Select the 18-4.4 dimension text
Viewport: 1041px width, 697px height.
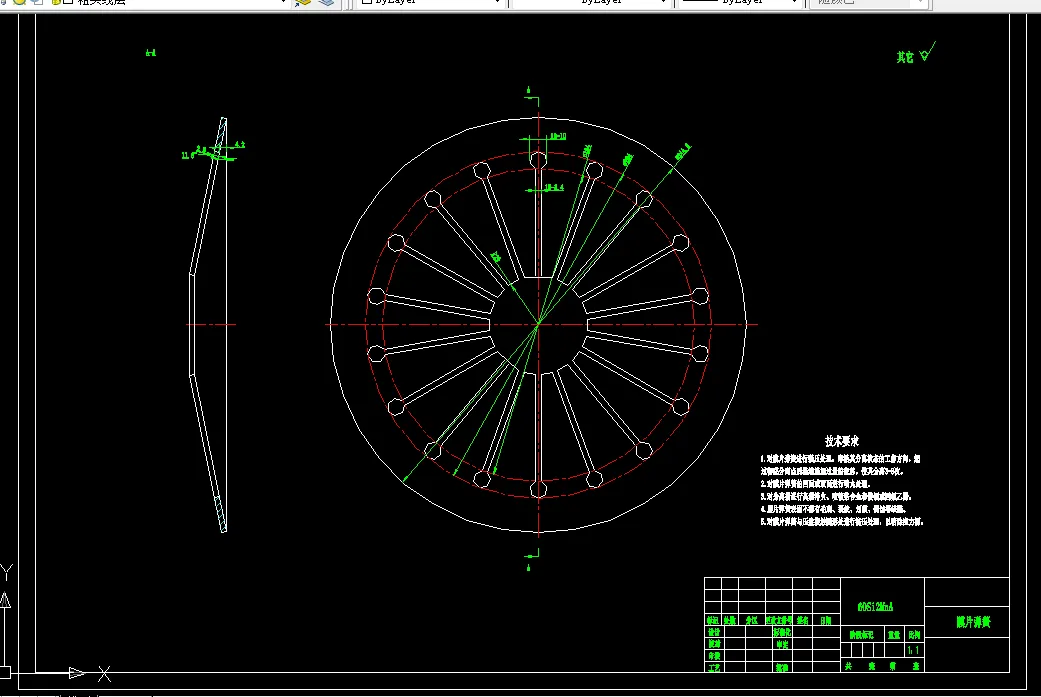[554, 187]
